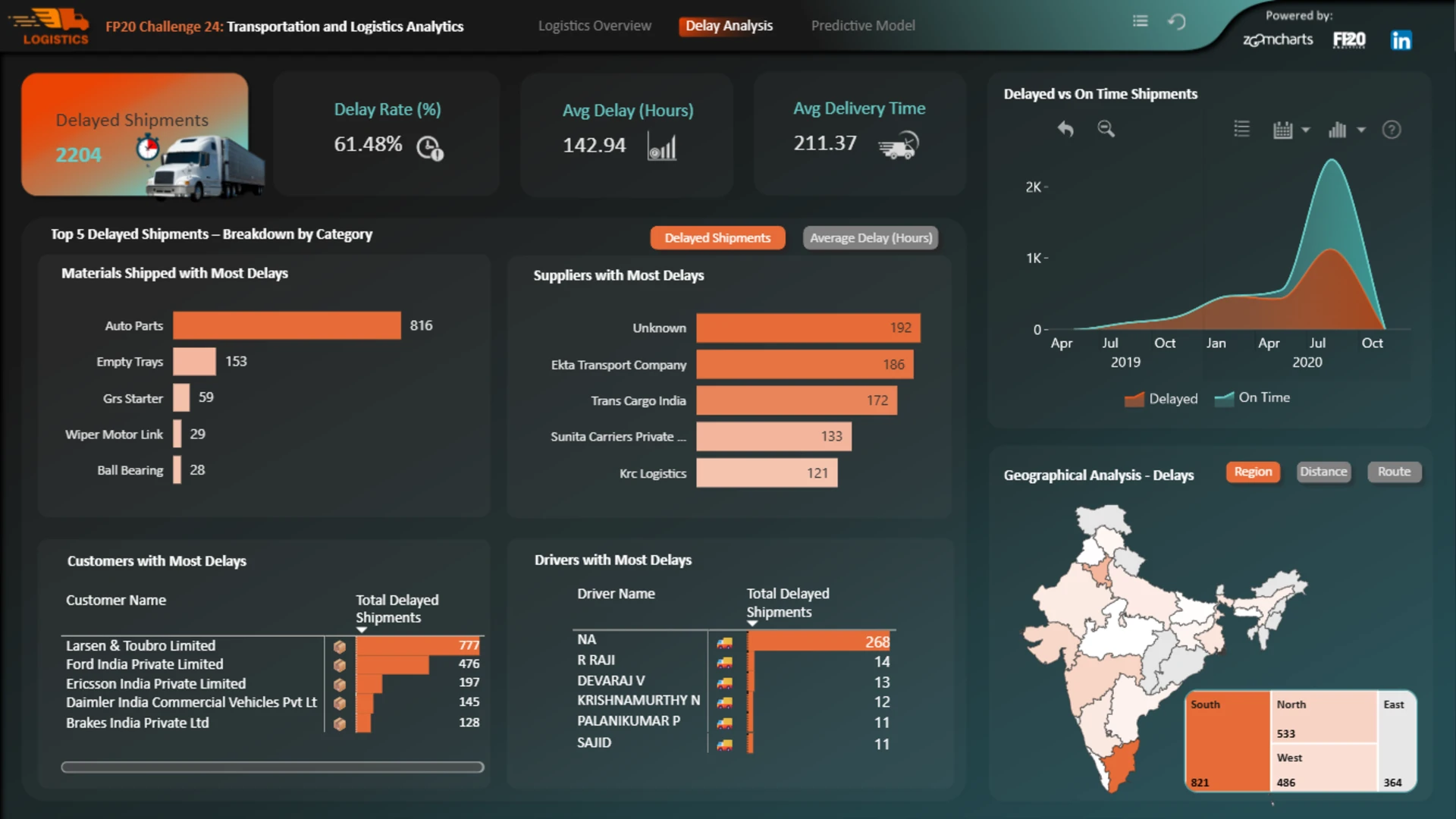The image size is (1456, 819).
Task: Open the list menu icon in header
Action: (1140, 21)
